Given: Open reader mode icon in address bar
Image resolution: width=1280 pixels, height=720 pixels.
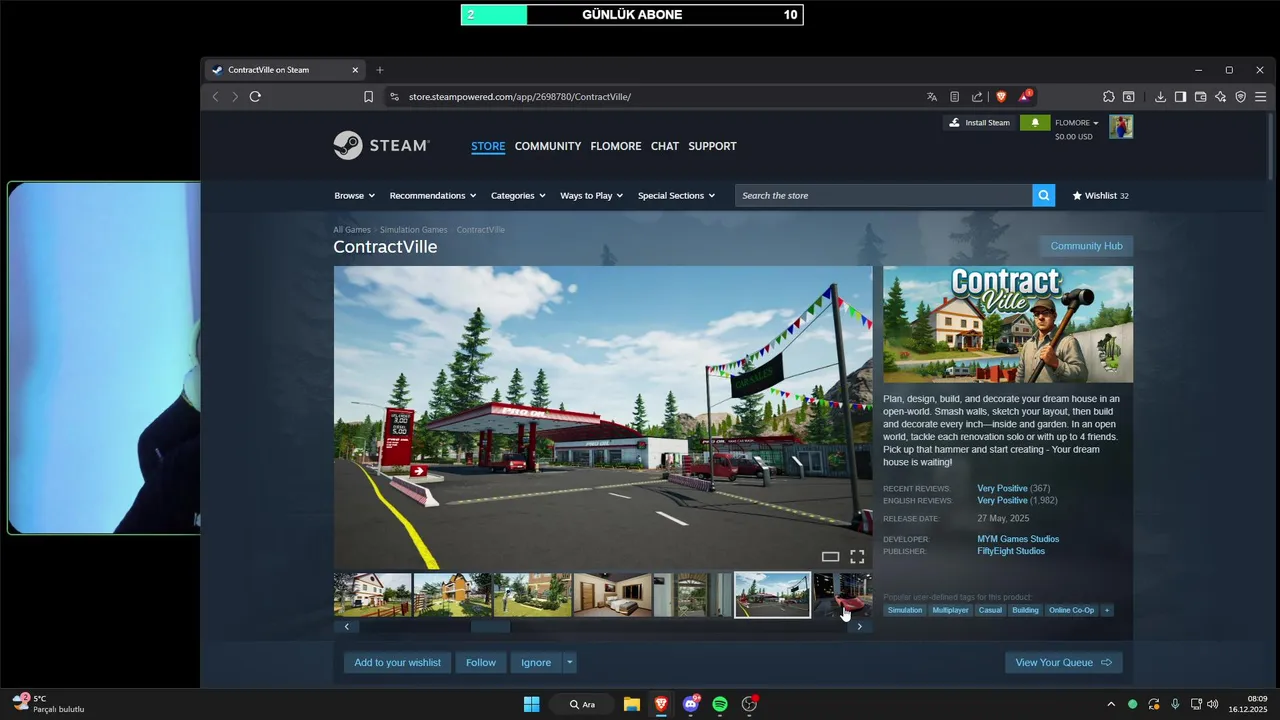Looking at the screenshot, I should coord(954,97).
